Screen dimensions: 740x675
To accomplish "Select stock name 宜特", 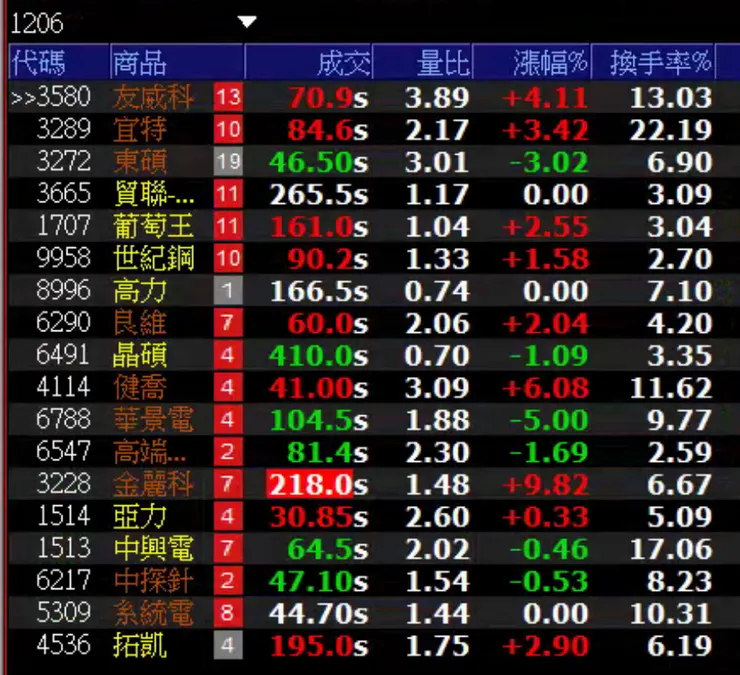I will (x=140, y=129).
